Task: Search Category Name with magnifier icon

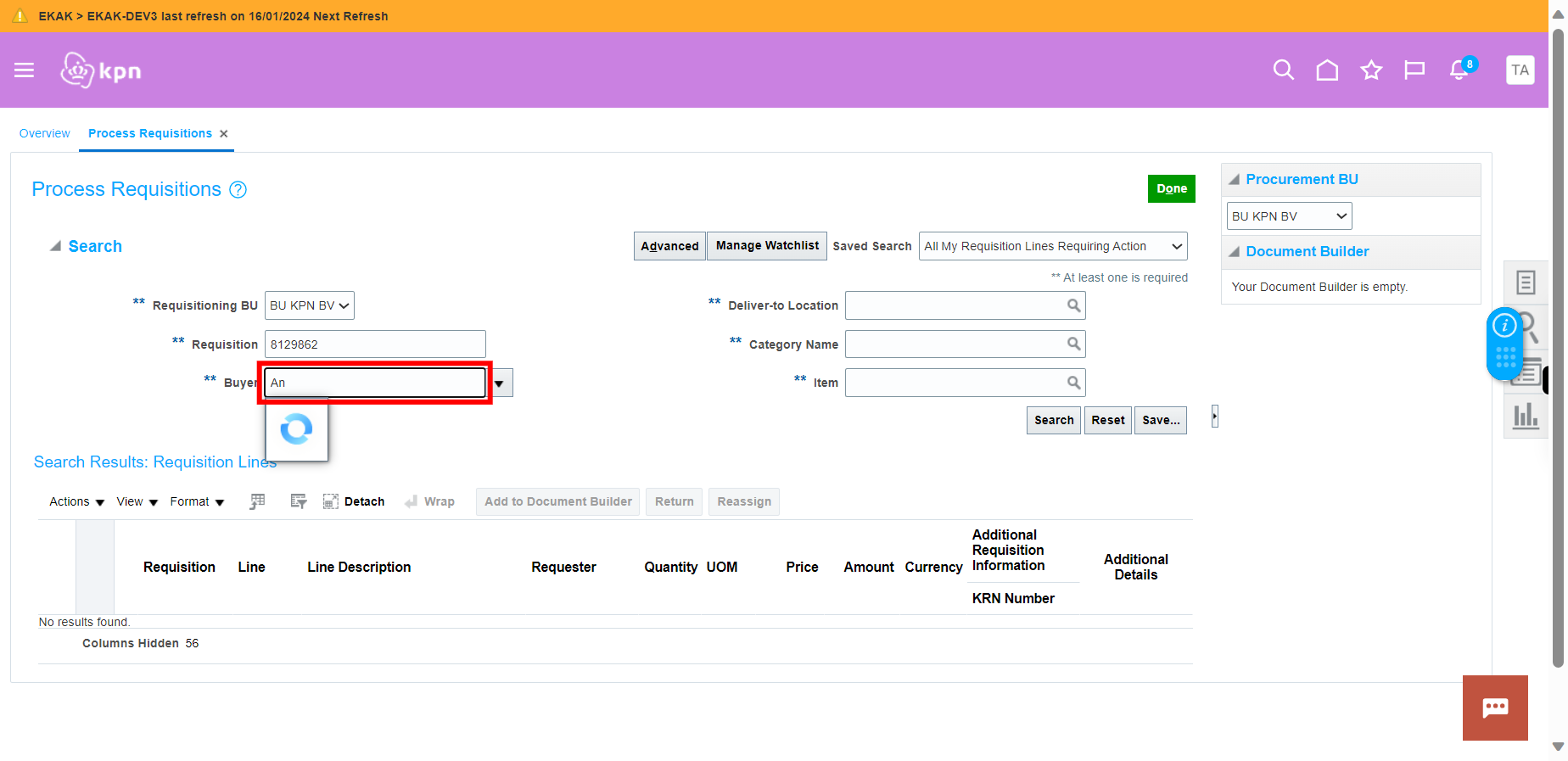Action: 1073,344
